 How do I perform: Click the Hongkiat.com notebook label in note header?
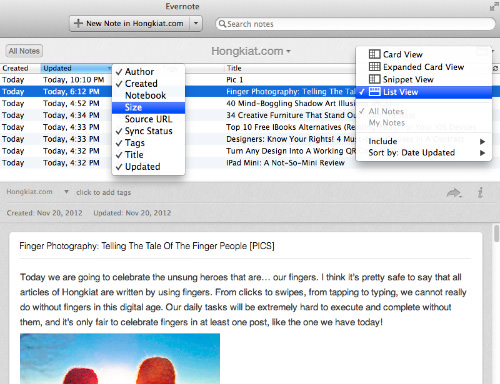[x=29, y=192]
